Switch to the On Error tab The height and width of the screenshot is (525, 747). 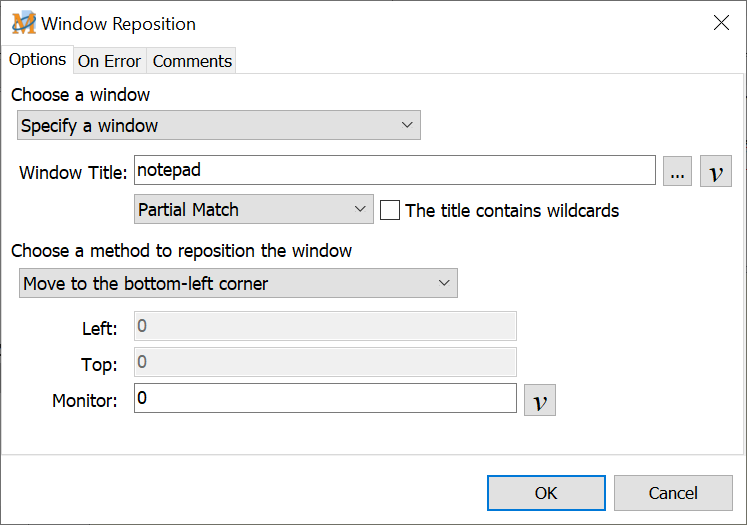[x=109, y=61]
